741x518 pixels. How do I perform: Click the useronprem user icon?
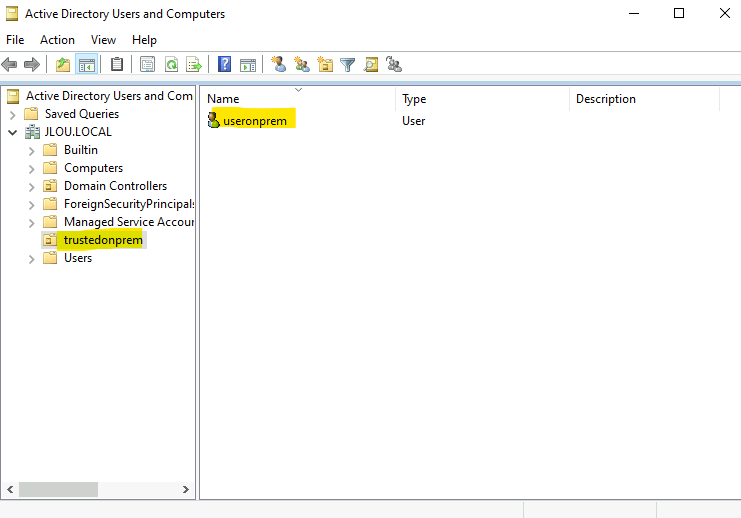pos(214,120)
